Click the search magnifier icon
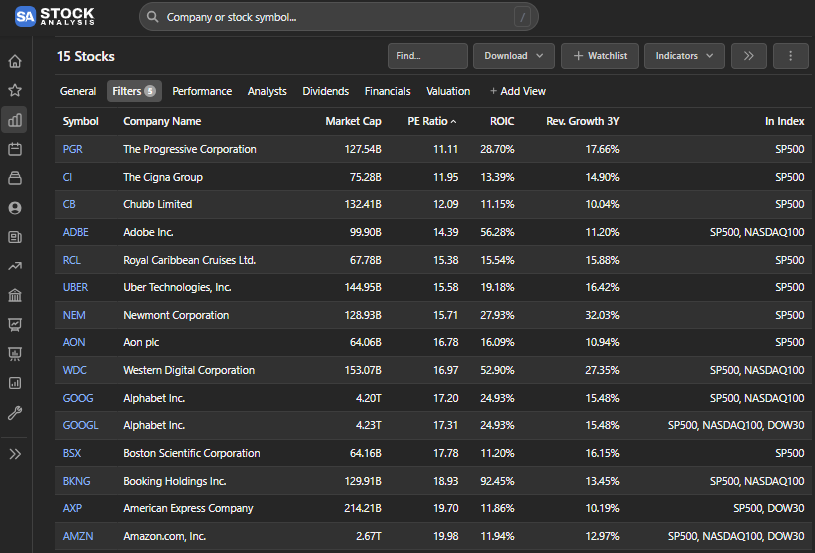The width and height of the screenshot is (815, 553). point(152,17)
